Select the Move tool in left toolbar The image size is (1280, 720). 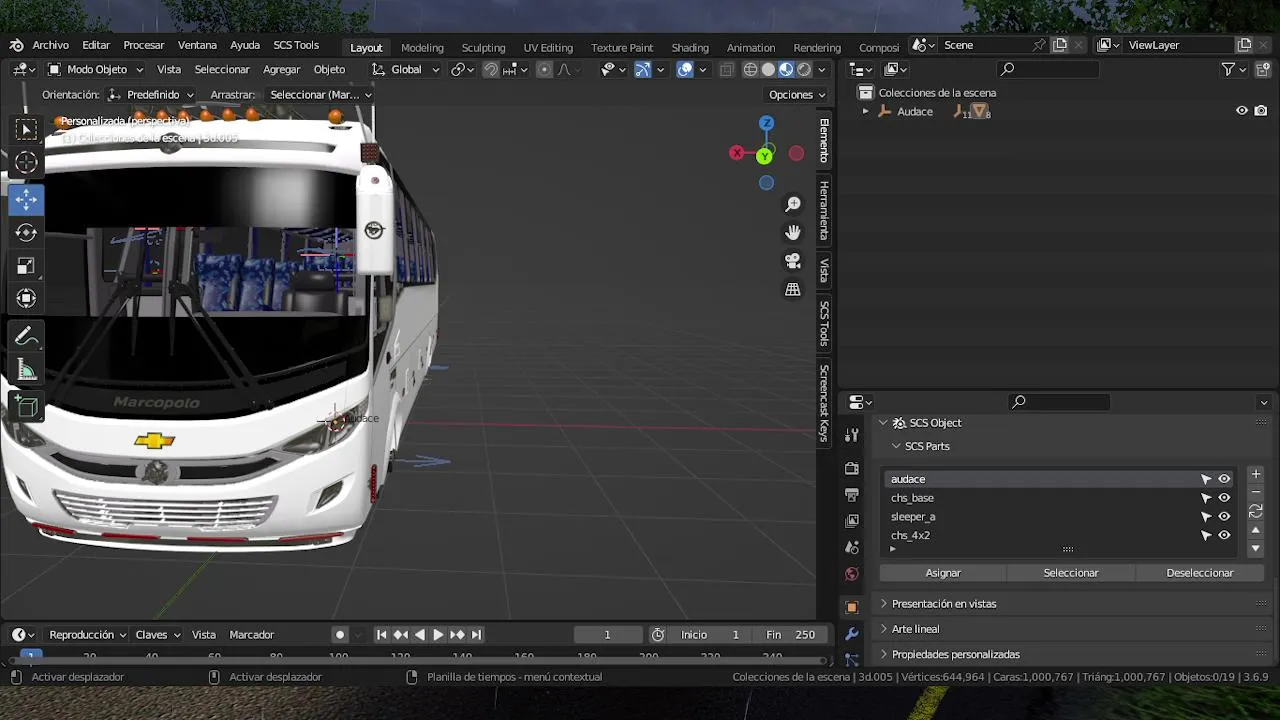click(26, 199)
